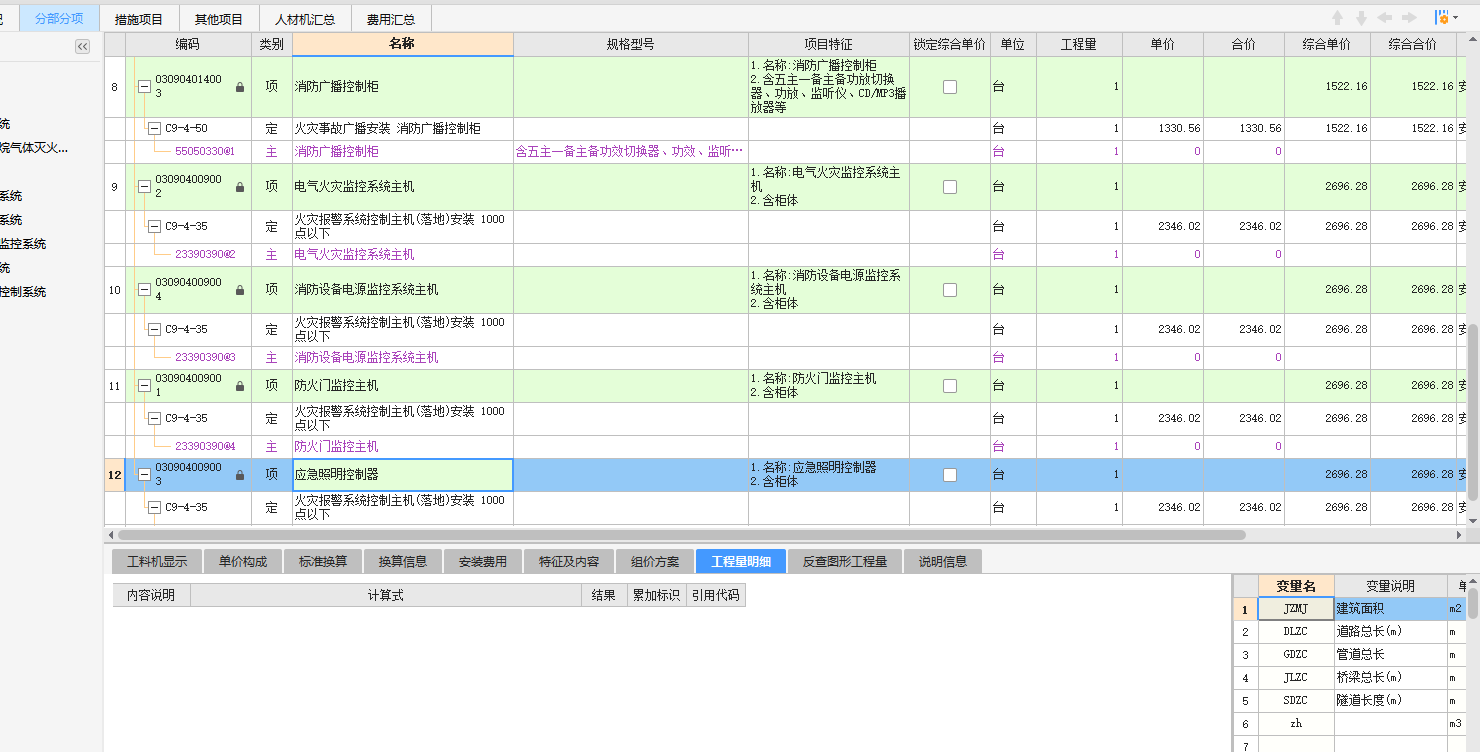Tick 锁定综合单价 for 消防广播控制柜
Screen dimensions: 1480x752
coord(950,87)
